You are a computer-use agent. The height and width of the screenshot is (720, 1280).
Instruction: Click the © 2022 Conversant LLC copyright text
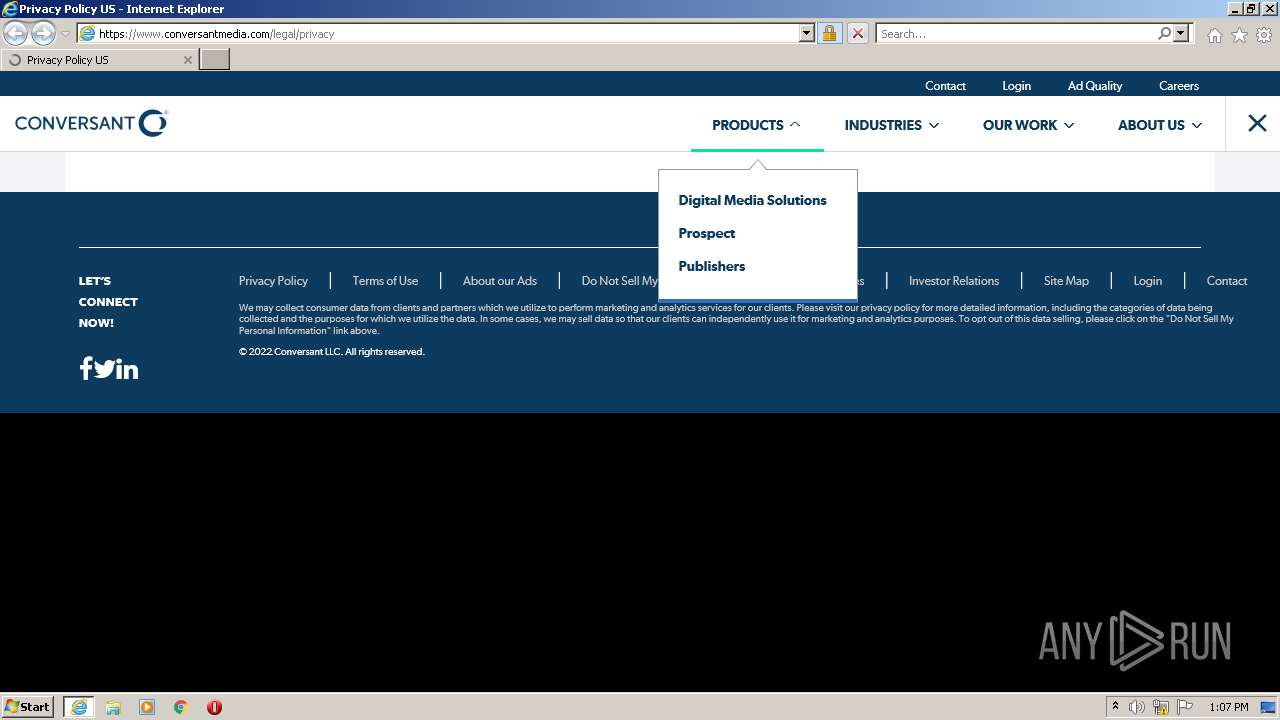click(332, 352)
